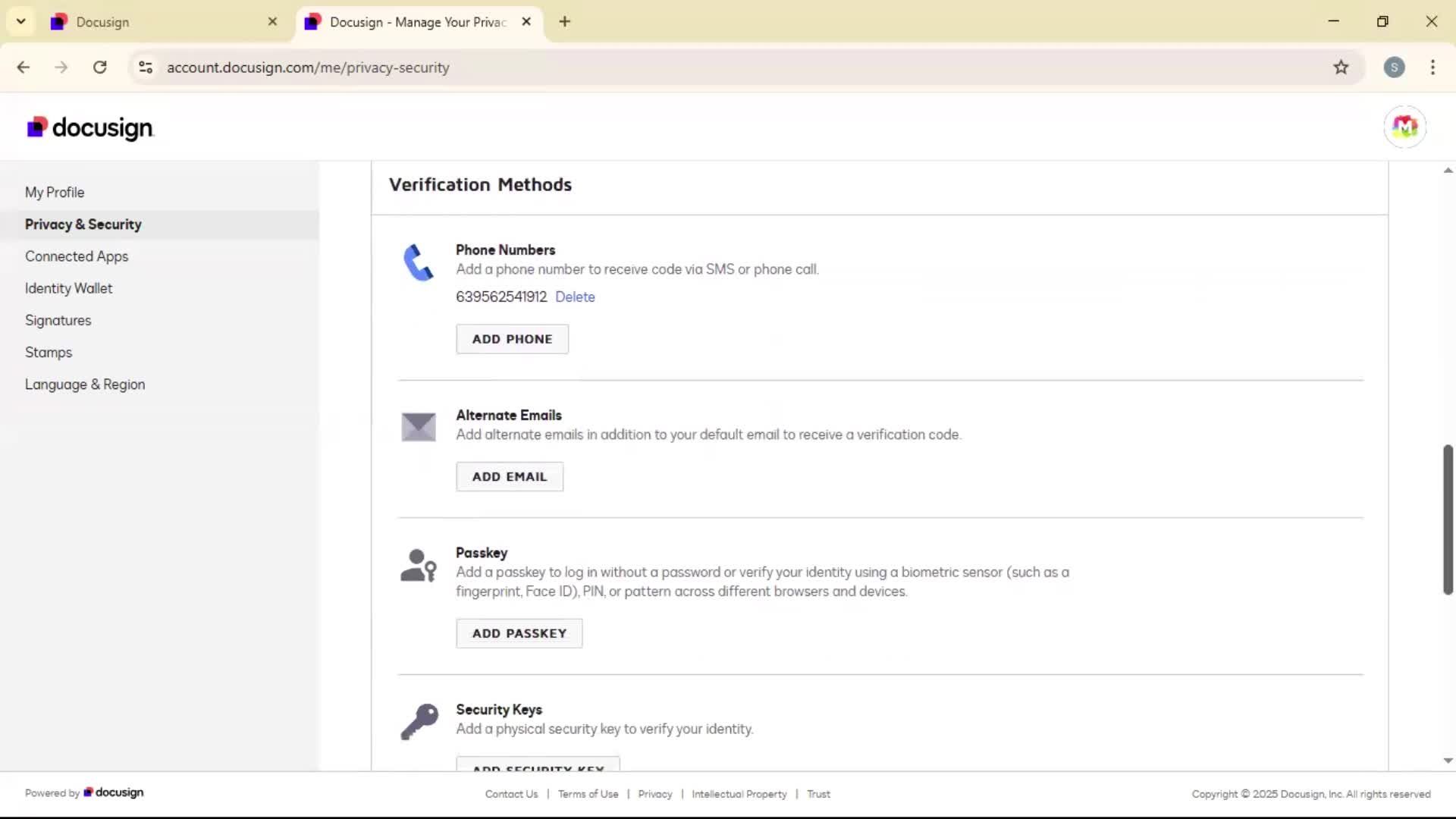Click the Passkey person-key icon
1456x819 pixels.
418,566
